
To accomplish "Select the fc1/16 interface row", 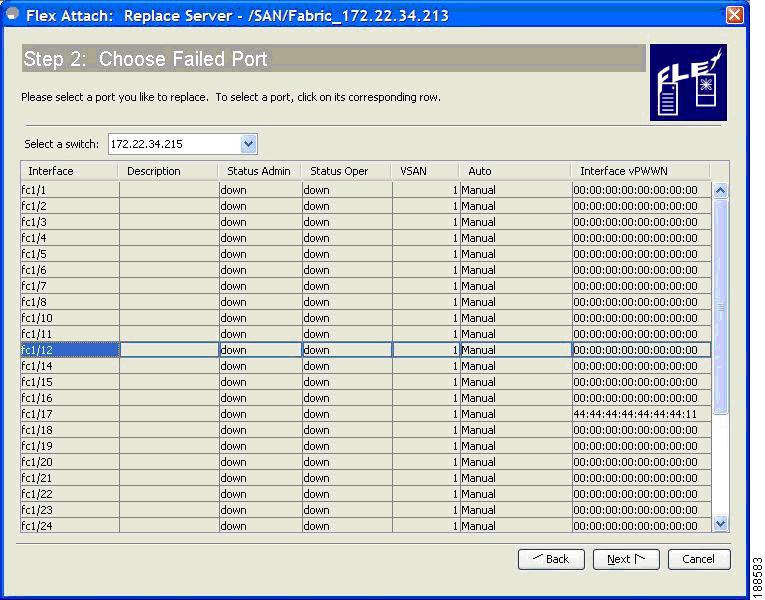I will 366,398.
